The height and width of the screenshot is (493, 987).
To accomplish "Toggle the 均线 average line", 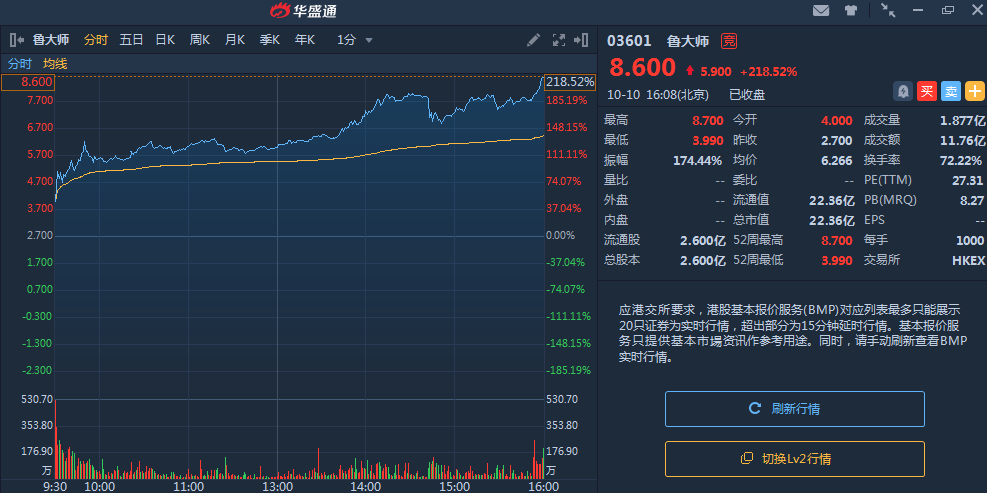I will pos(55,63).
